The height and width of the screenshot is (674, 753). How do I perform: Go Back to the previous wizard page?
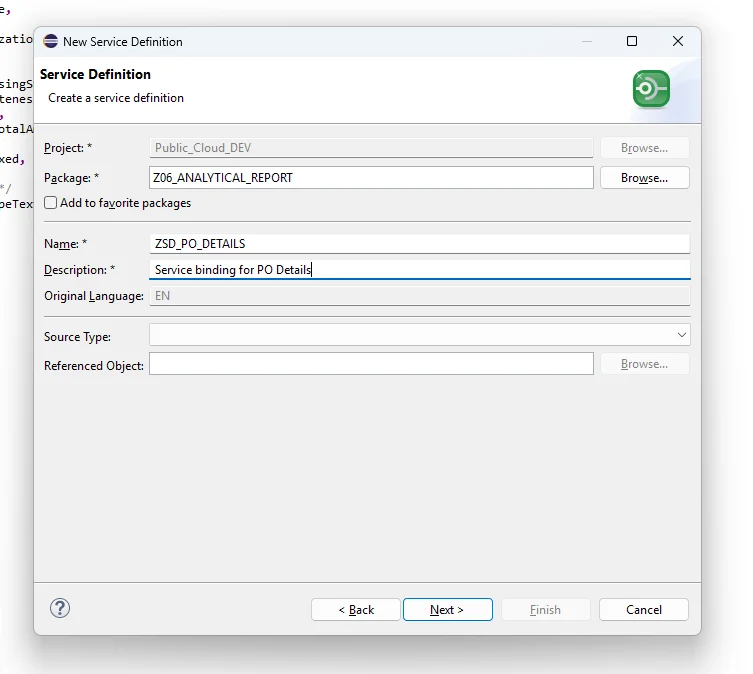tap(356, 610)
